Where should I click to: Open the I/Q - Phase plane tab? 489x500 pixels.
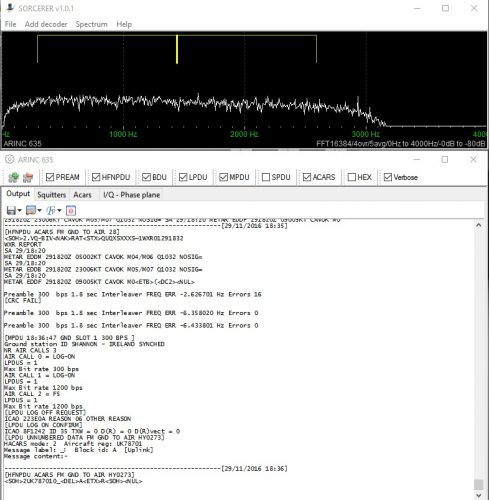pyautogui.click(x=132, y=195)
